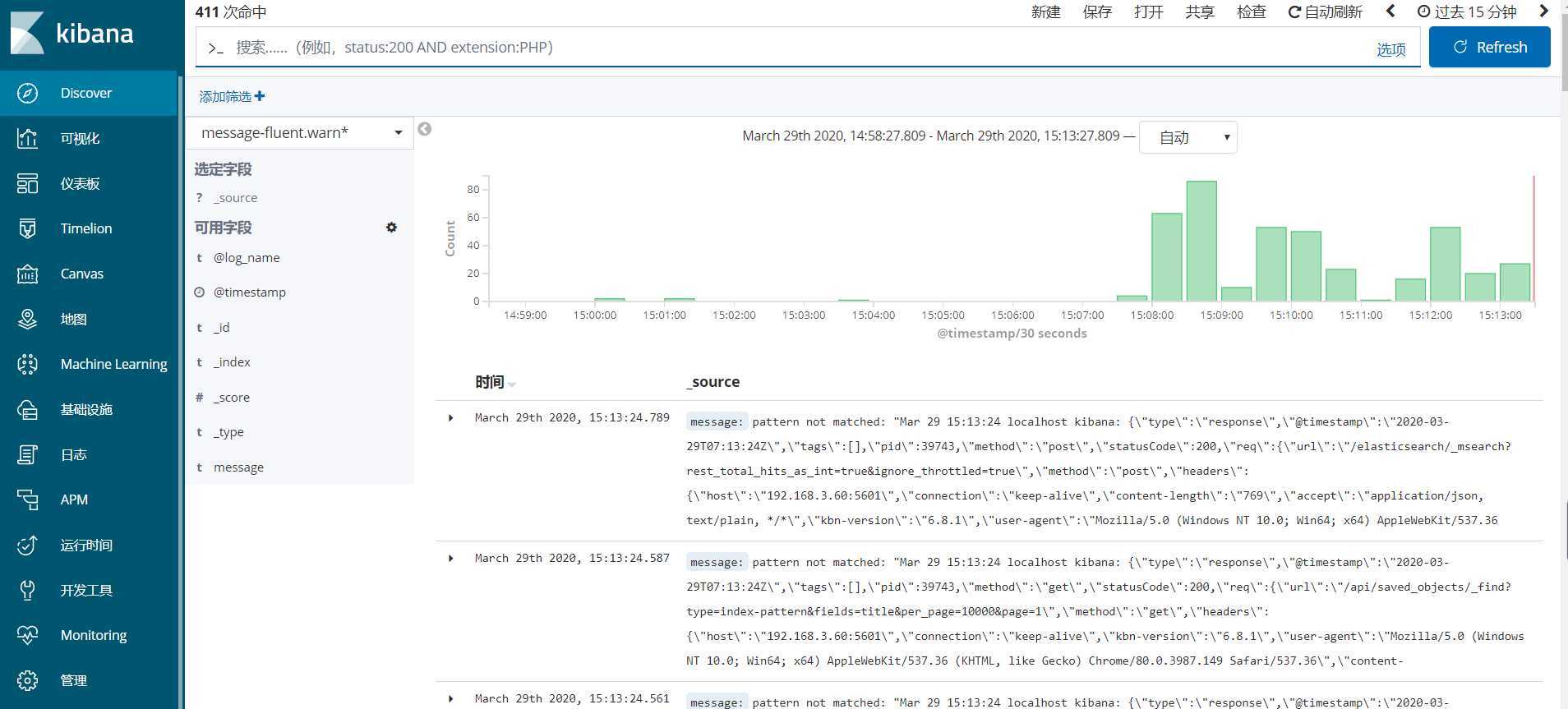1568x709 pixels.
Task: Click tallest histogram bar near 15:09:00
Action: [1201, 241]
